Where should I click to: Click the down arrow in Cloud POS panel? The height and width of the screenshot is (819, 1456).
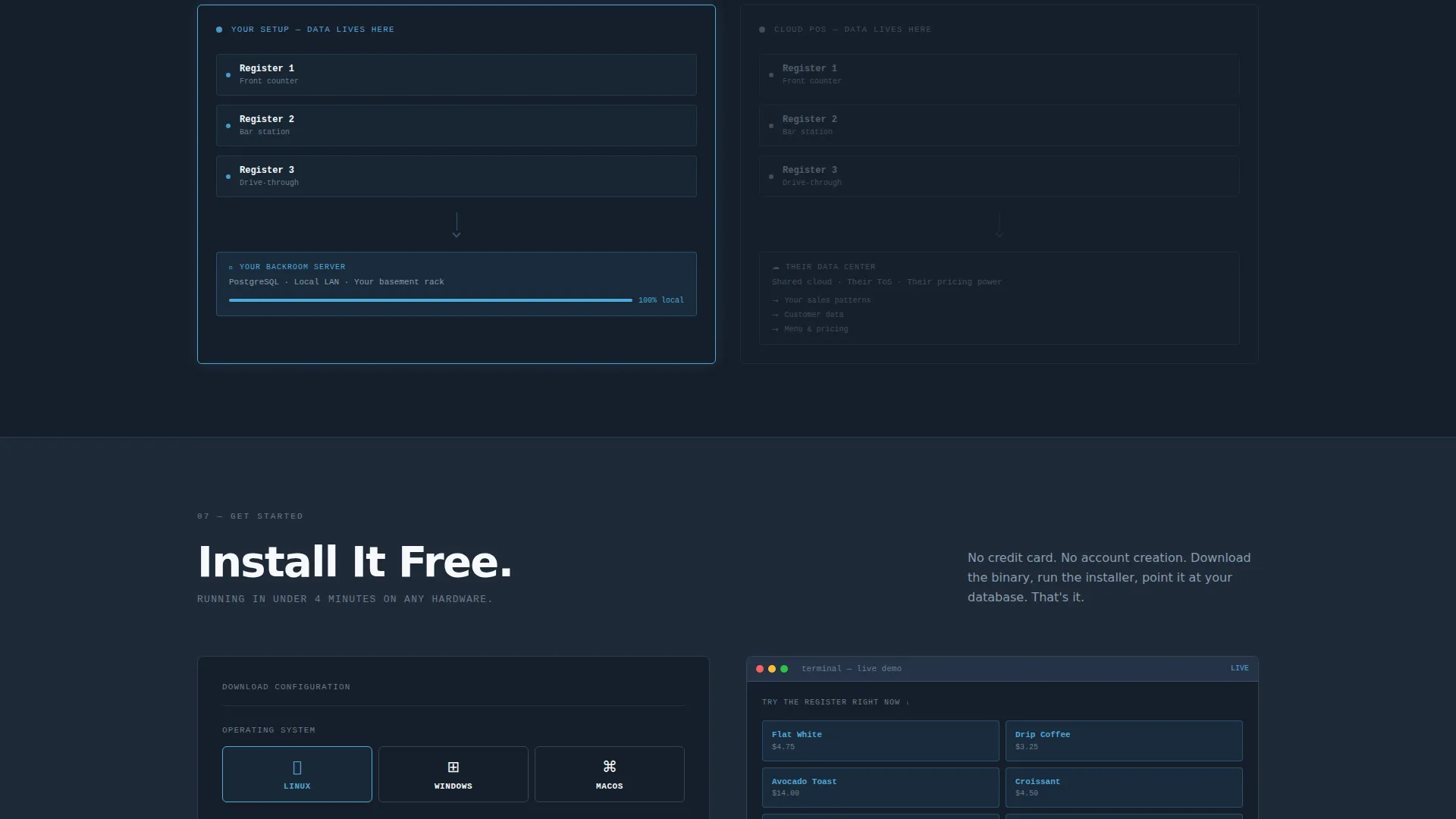coord(999,227)
